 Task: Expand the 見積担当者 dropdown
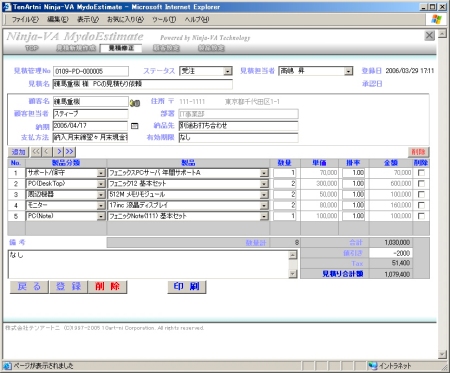[348, 71]
